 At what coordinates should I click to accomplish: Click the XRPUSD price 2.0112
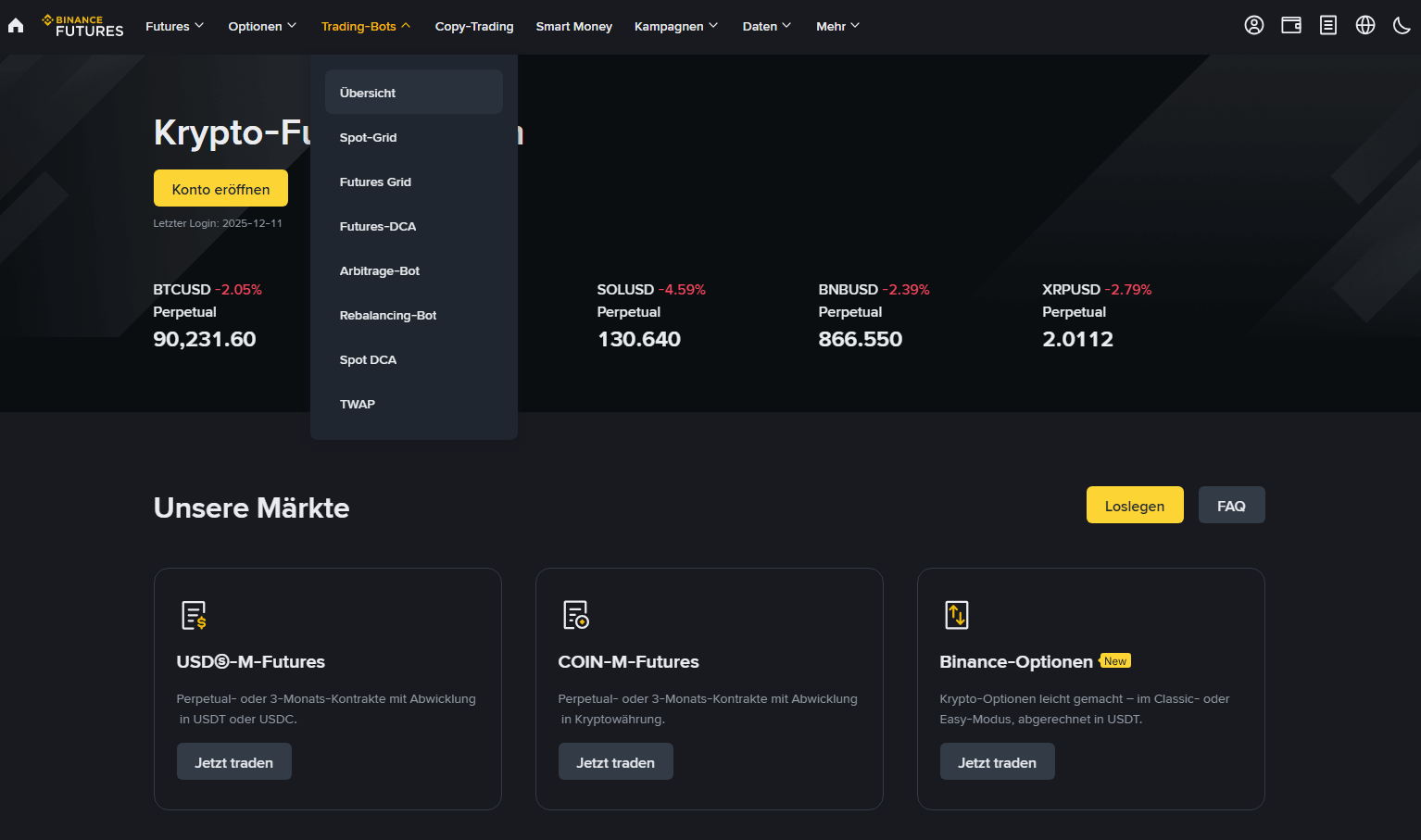pos(1078,339)
